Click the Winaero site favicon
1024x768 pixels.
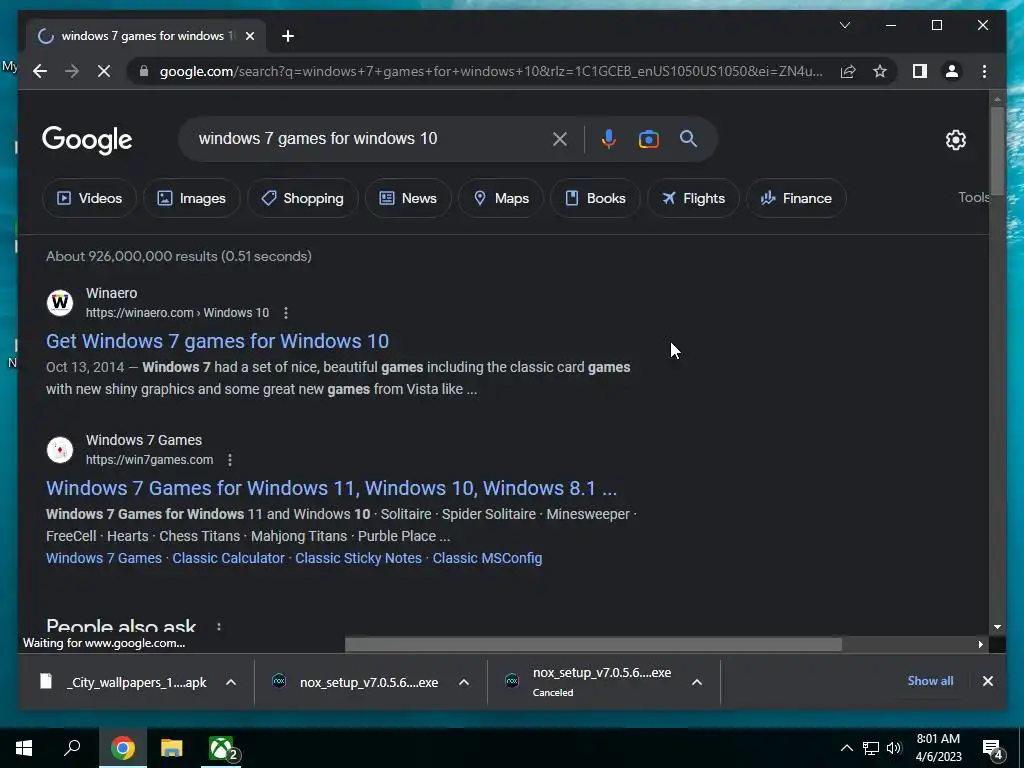point(60,302)
